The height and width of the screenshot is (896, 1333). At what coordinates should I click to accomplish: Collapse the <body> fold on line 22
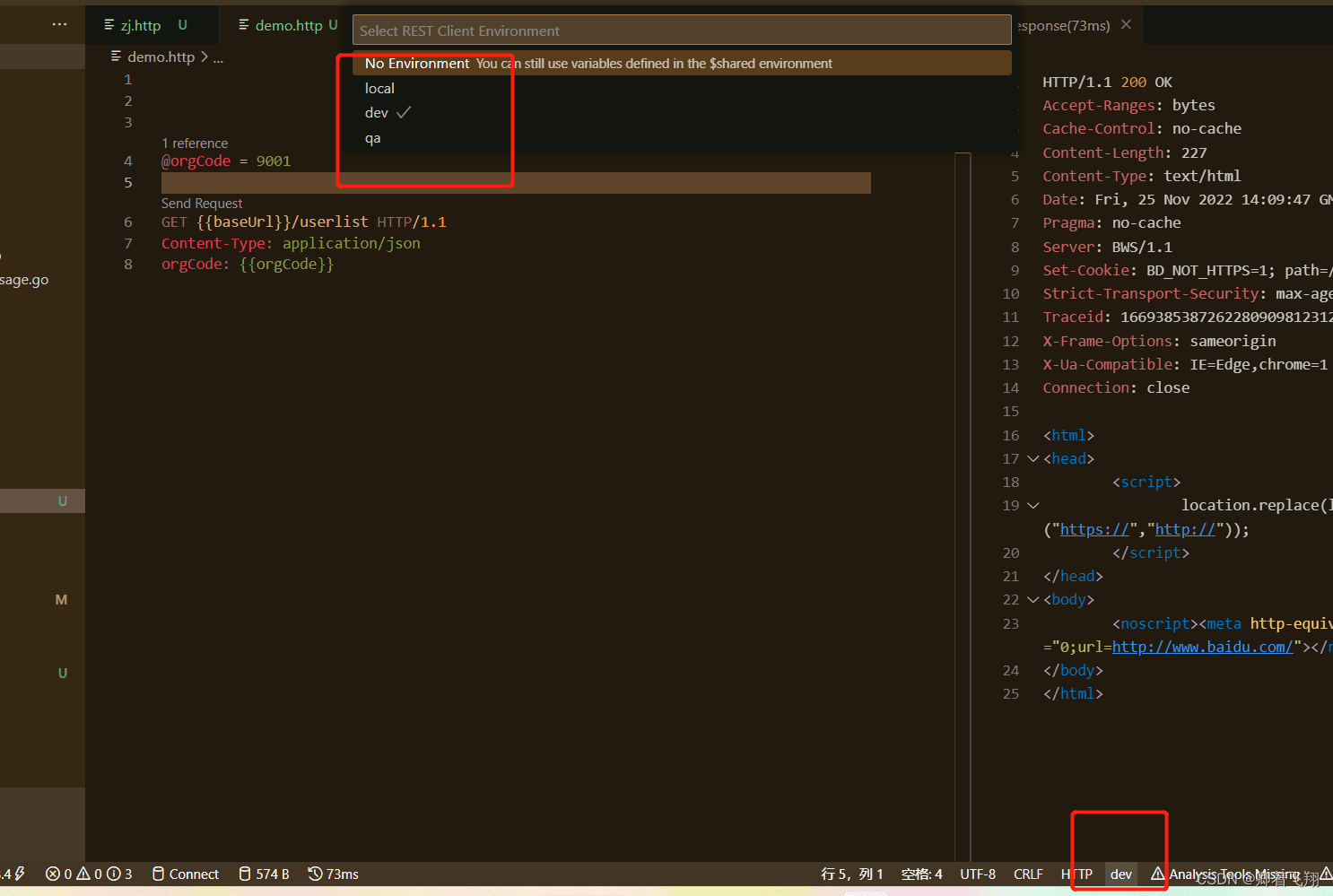pos(1032,600)
